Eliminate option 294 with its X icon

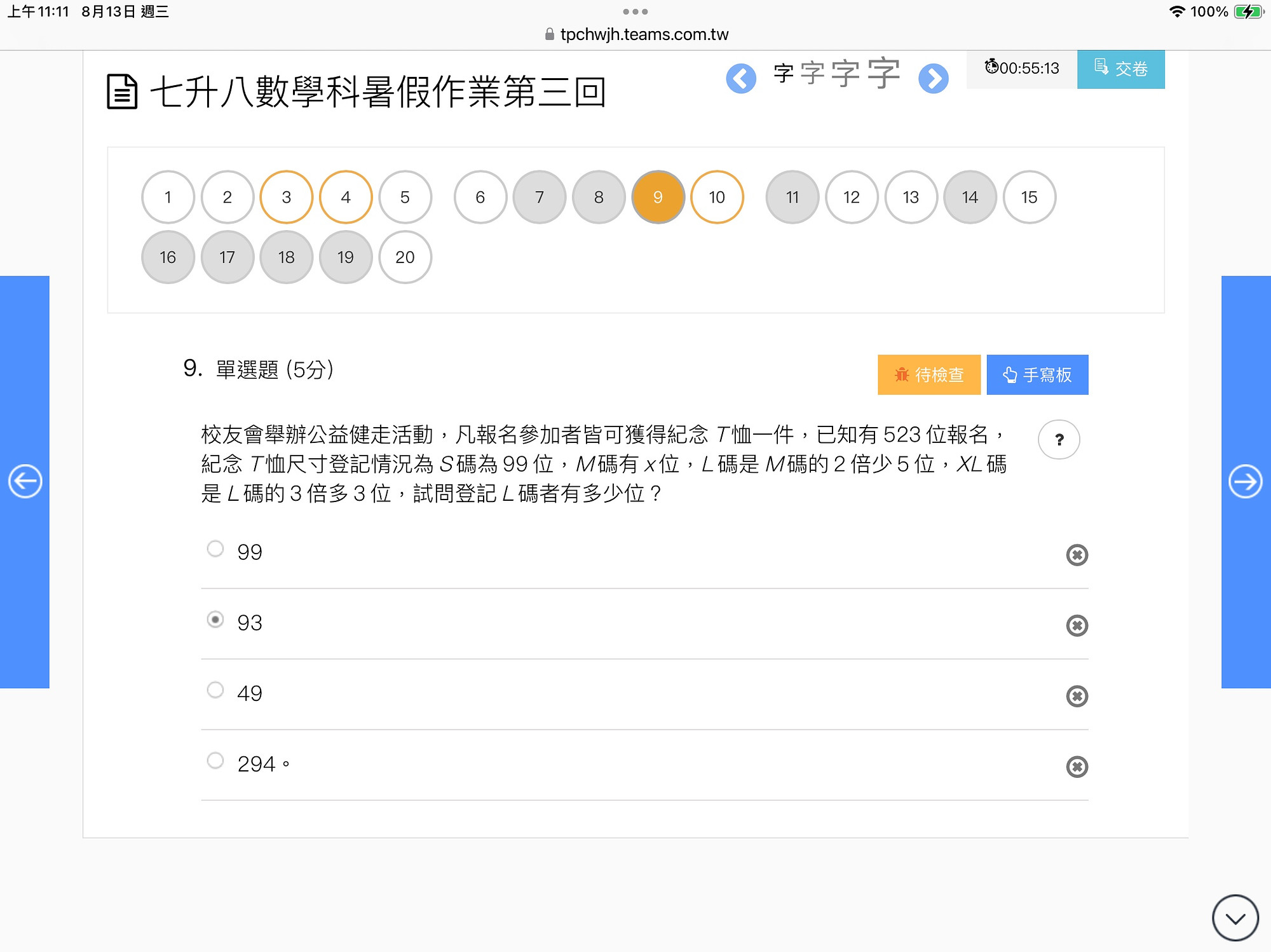(x=1077, y=766)
